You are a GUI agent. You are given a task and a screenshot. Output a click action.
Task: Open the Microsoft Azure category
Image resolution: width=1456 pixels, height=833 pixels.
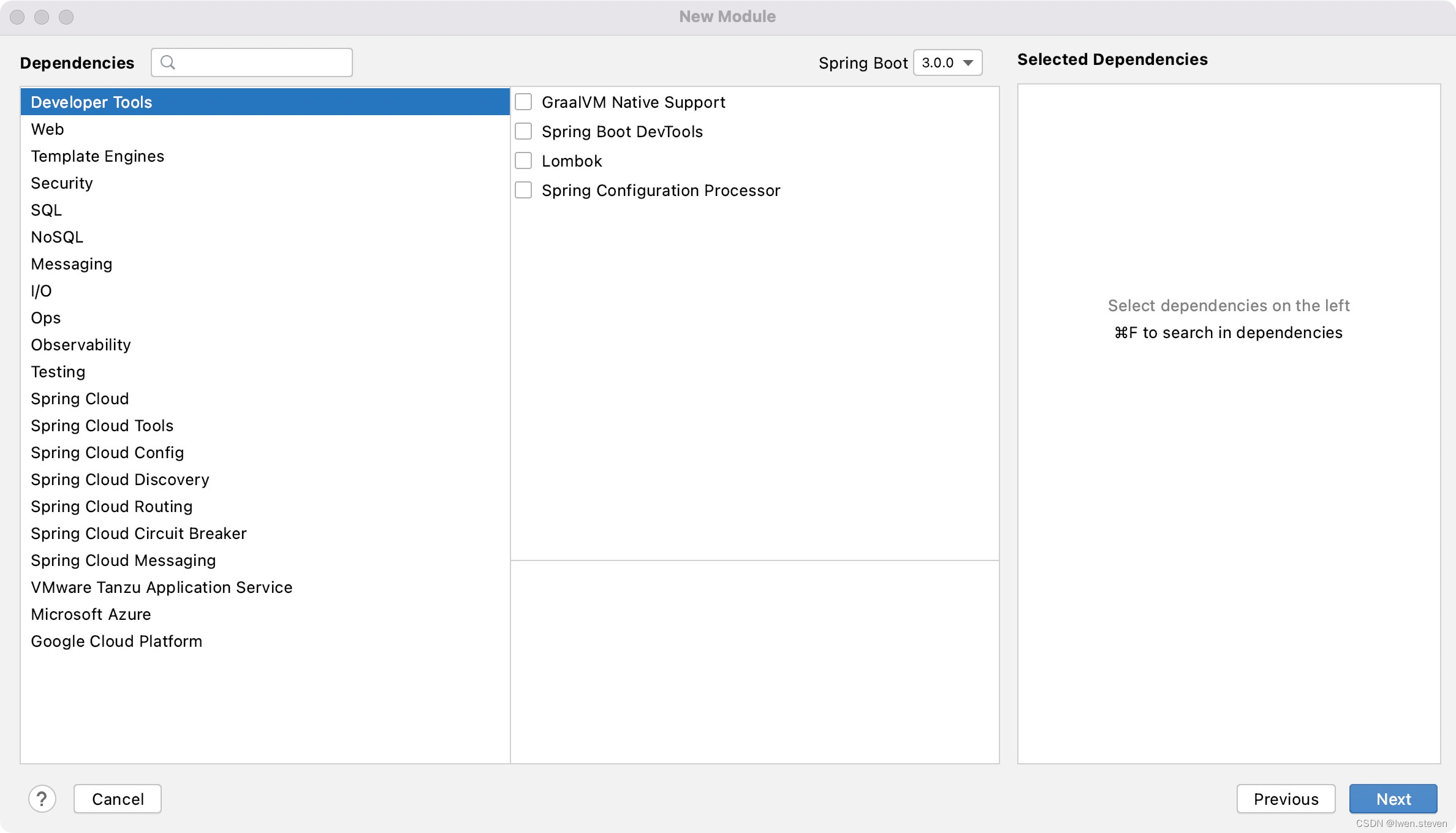click(265, 614)
